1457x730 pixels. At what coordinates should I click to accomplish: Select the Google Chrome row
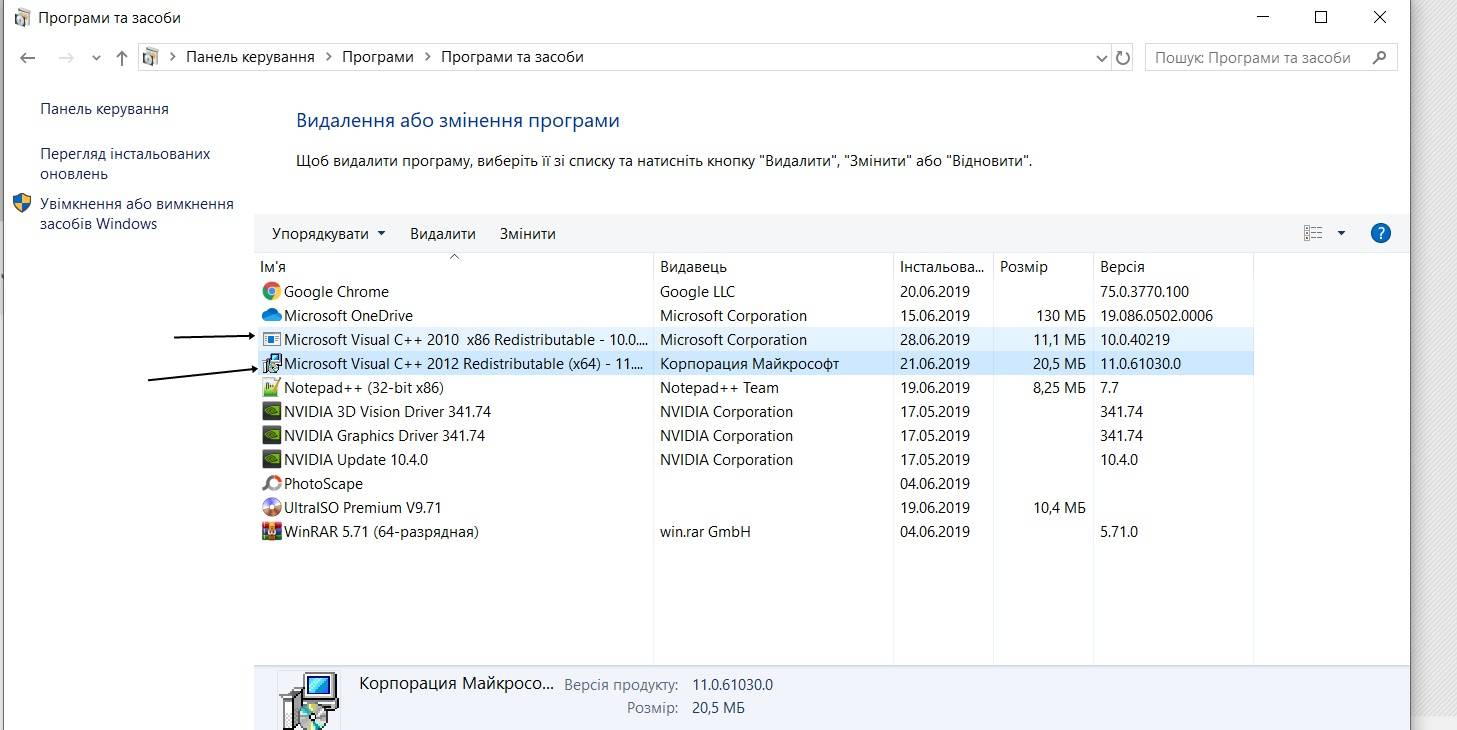754,292
